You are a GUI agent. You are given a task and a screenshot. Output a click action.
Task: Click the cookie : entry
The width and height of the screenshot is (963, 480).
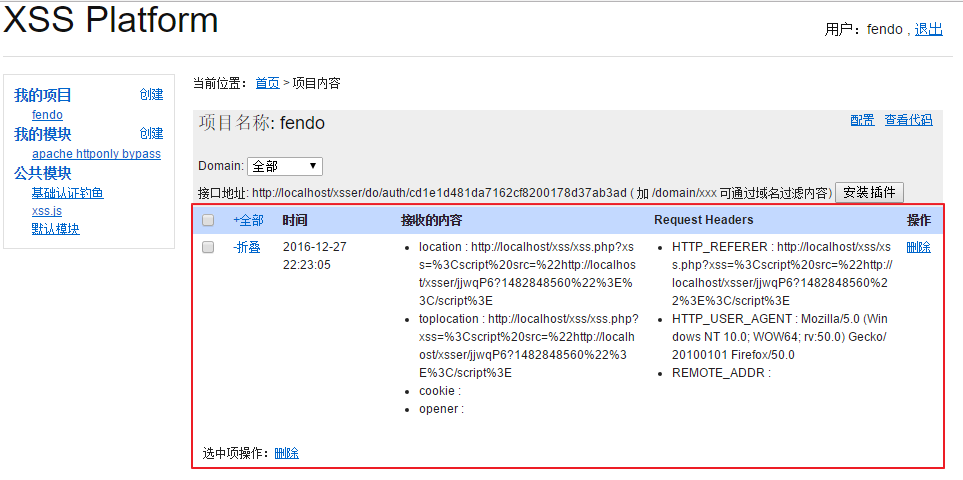pos(440,391)
